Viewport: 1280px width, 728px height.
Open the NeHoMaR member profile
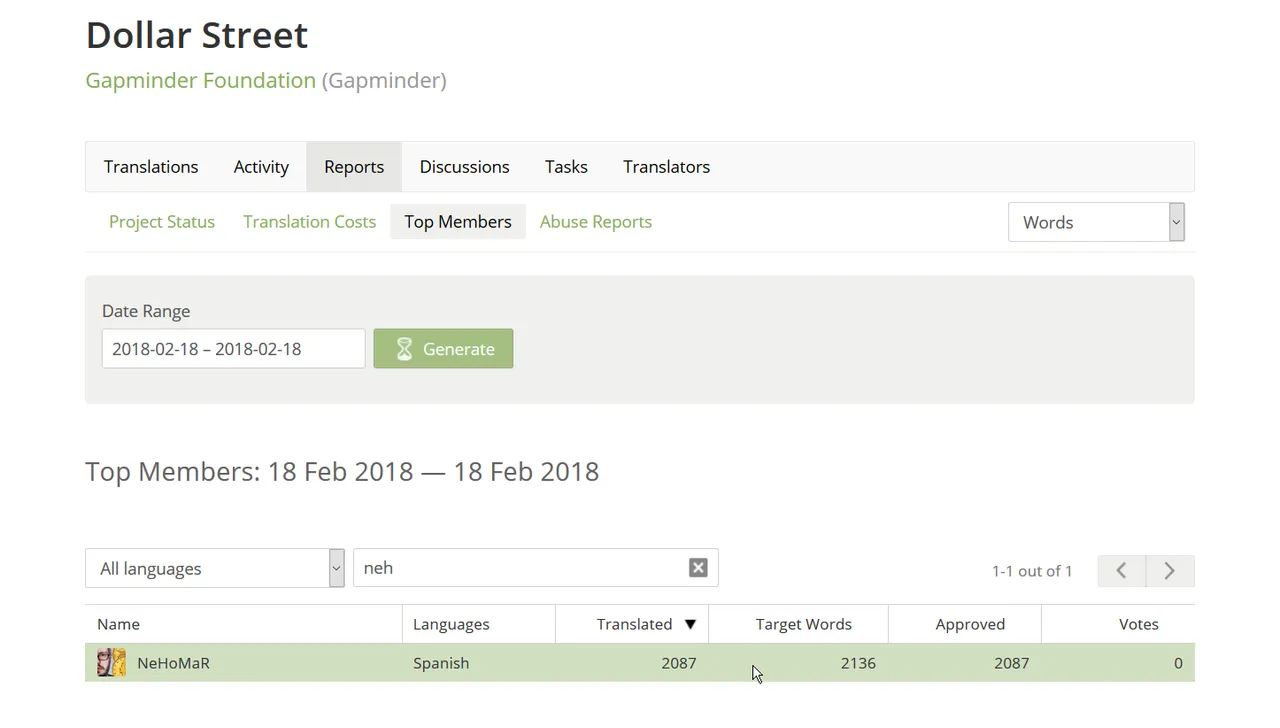[173, 663]
